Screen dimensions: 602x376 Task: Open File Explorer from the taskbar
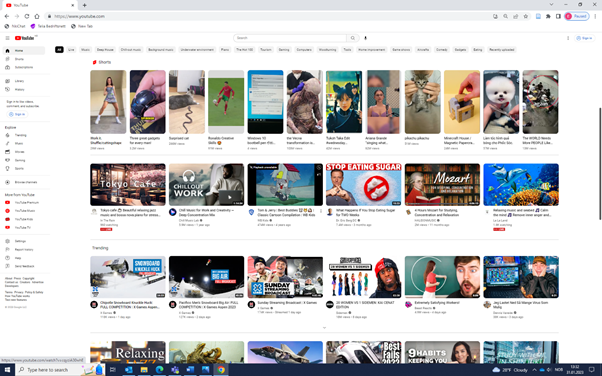[x=144, y=370]
